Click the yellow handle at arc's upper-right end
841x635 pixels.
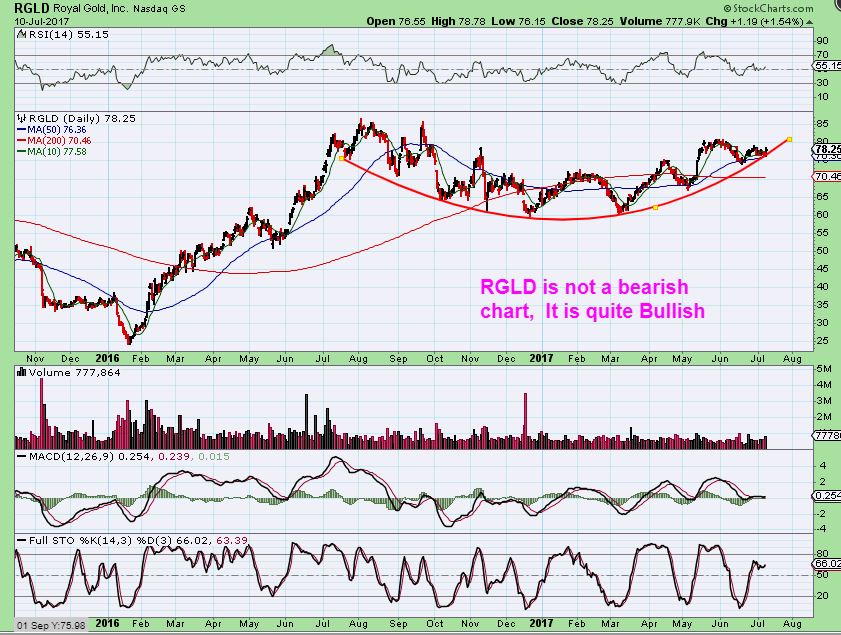pos(789,139)
